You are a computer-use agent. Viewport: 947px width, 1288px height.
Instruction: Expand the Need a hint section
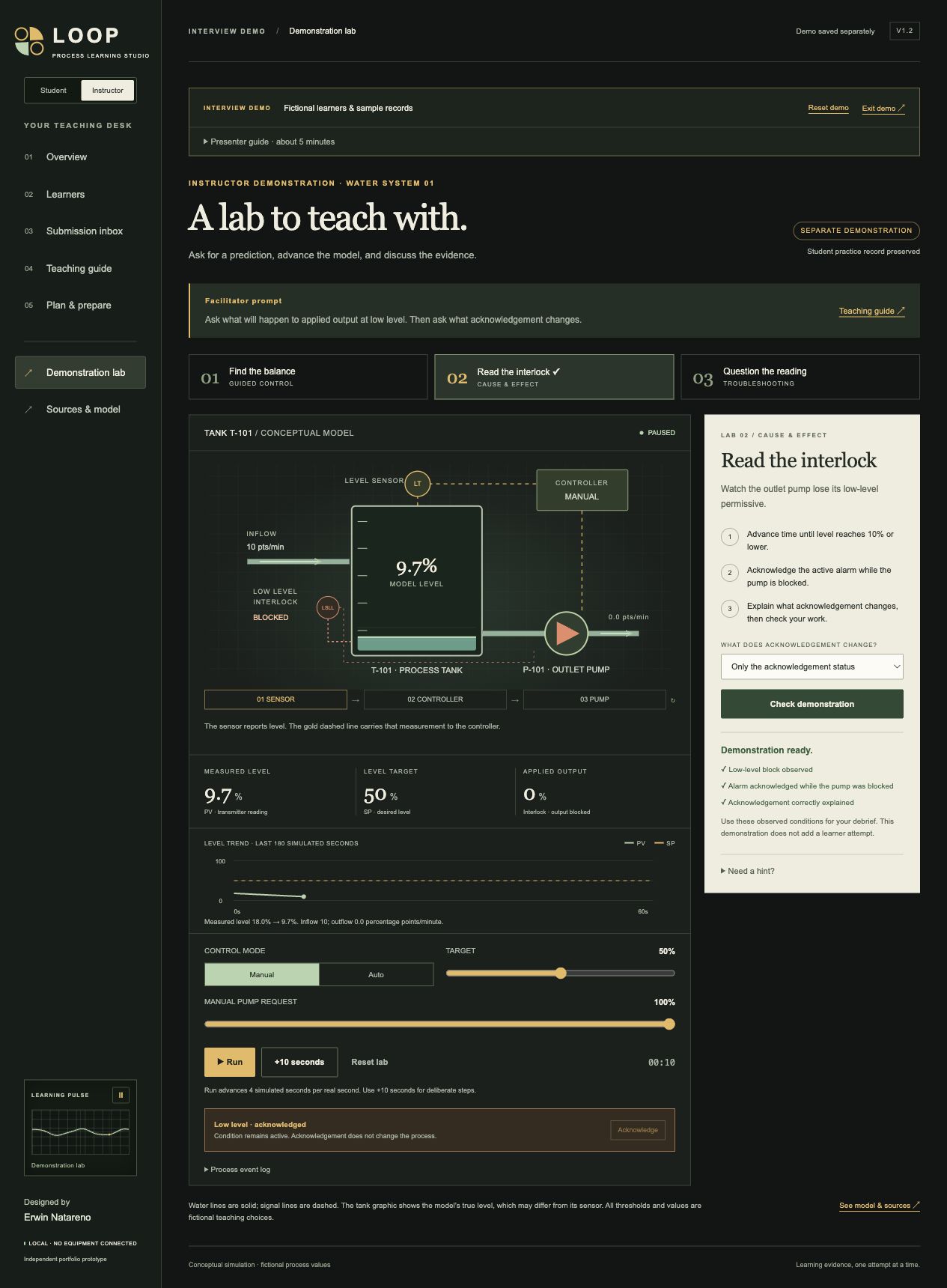(x=748, y=871)
